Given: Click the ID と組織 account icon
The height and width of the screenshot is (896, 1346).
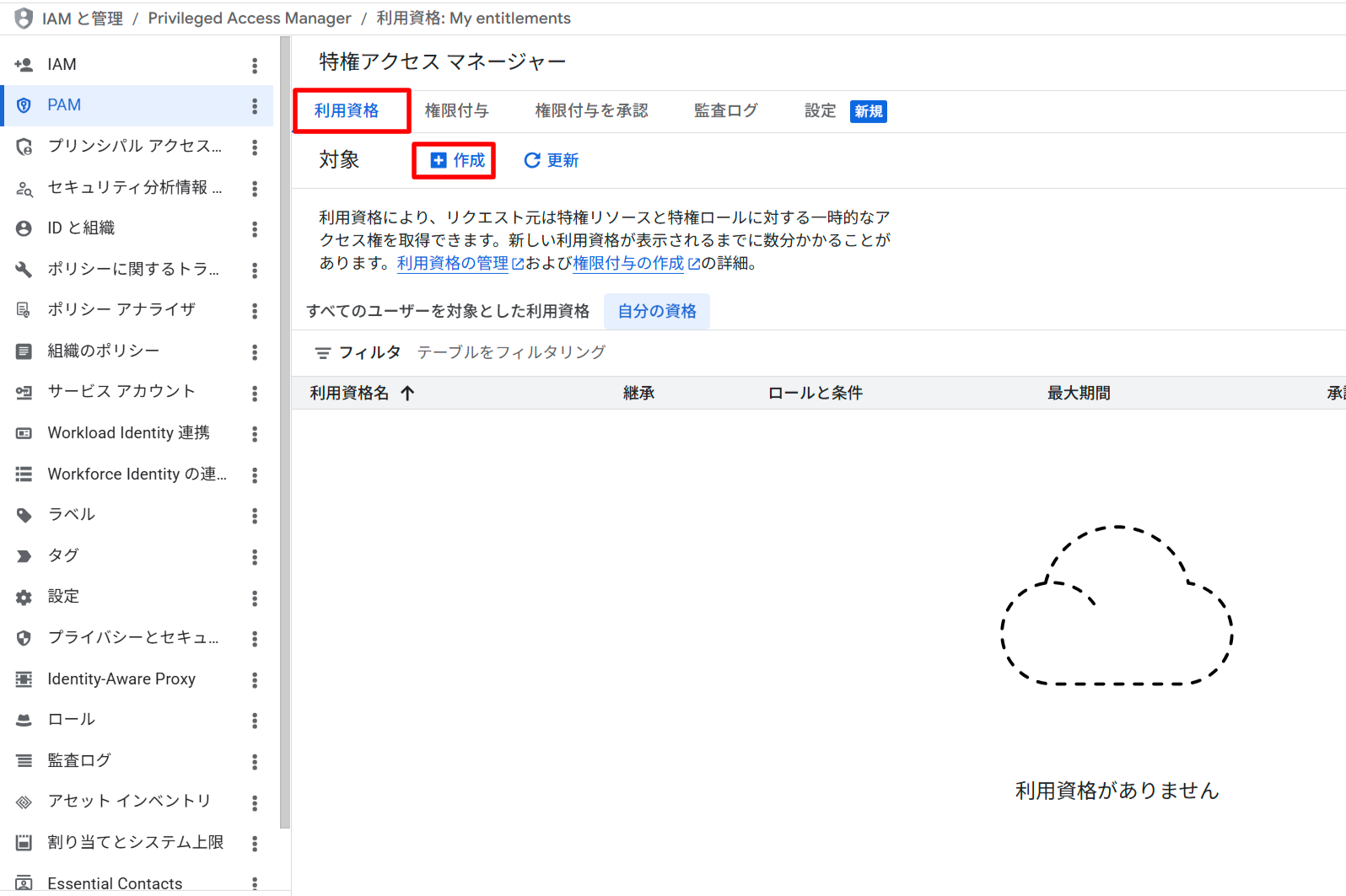Looking at the screenshot, I should [x=24, y=228].
